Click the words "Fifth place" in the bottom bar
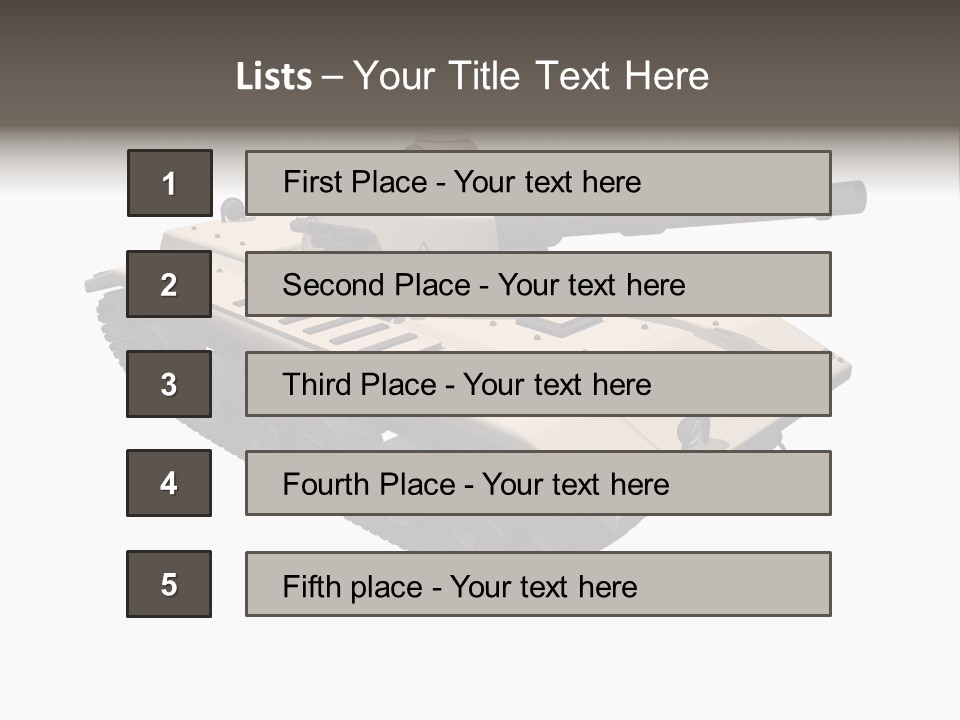960x720 pixels. [x=352, y=586]
